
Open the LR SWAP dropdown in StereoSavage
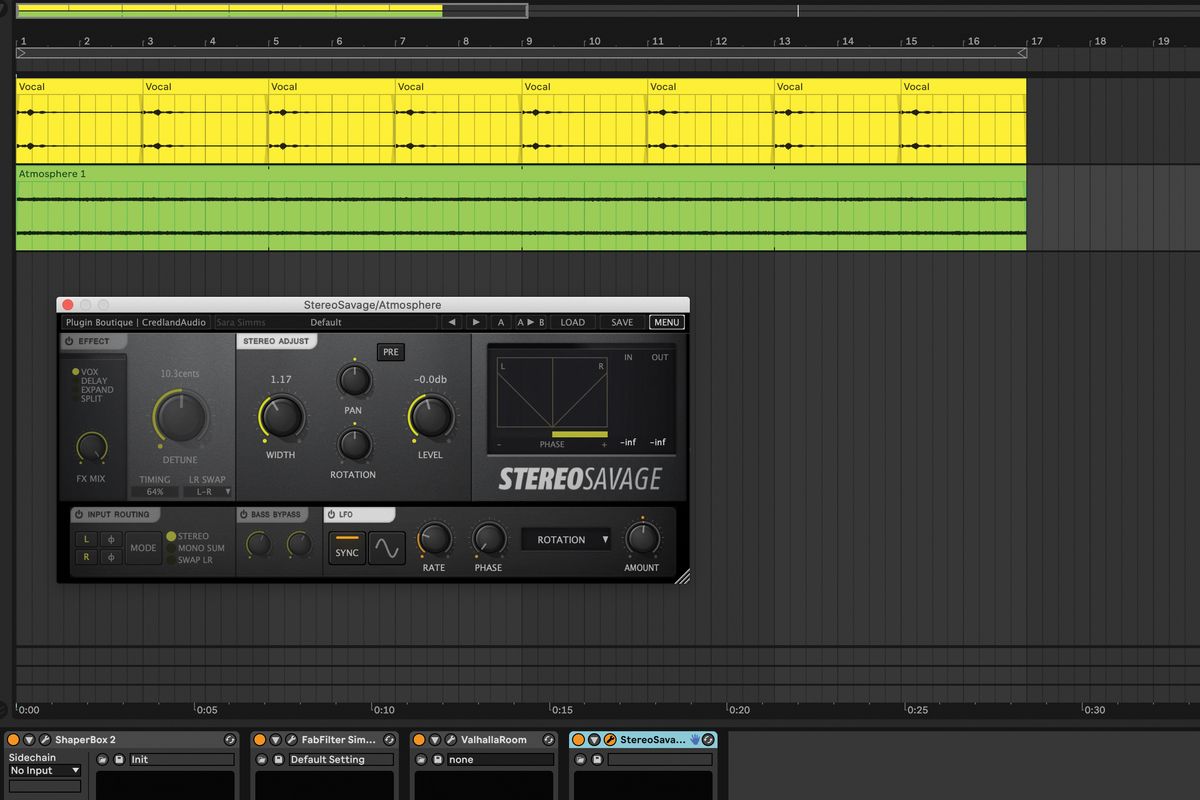(x=209, y=491)
